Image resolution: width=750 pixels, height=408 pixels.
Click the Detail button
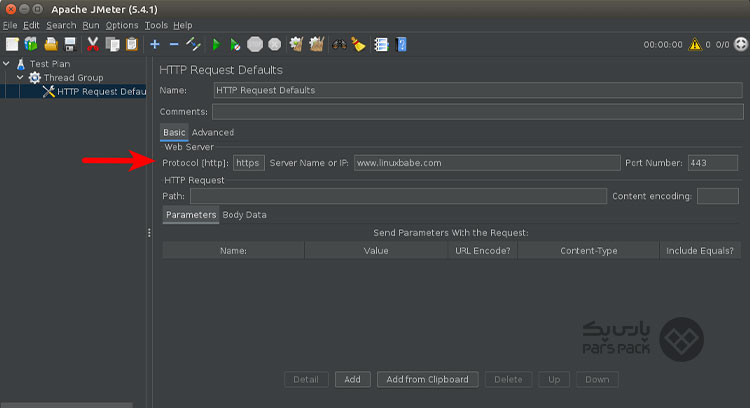[306, 379]
